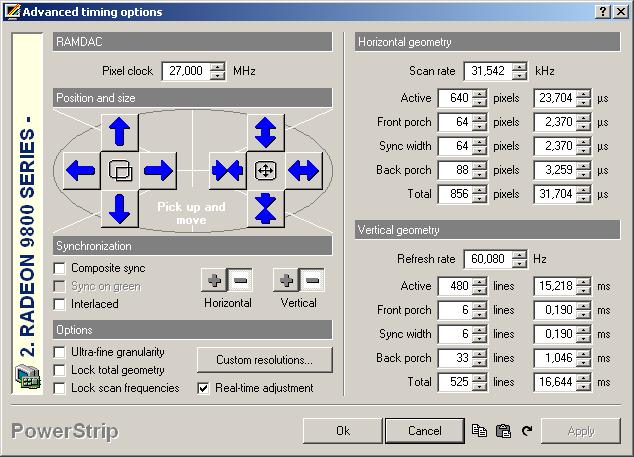634x457 pixels.
Task: Click vertical Total 525 lines field
Action: (455, 382)
